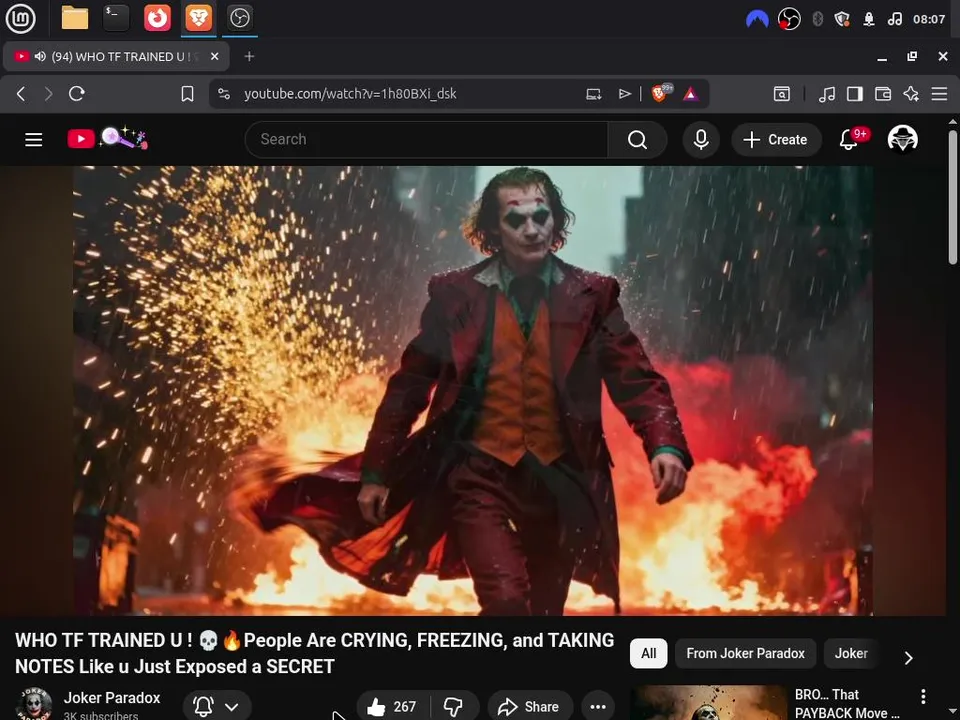Open Brave Wallet
The width and height of the screenshot is (960, 720).
tap(883, 94)
